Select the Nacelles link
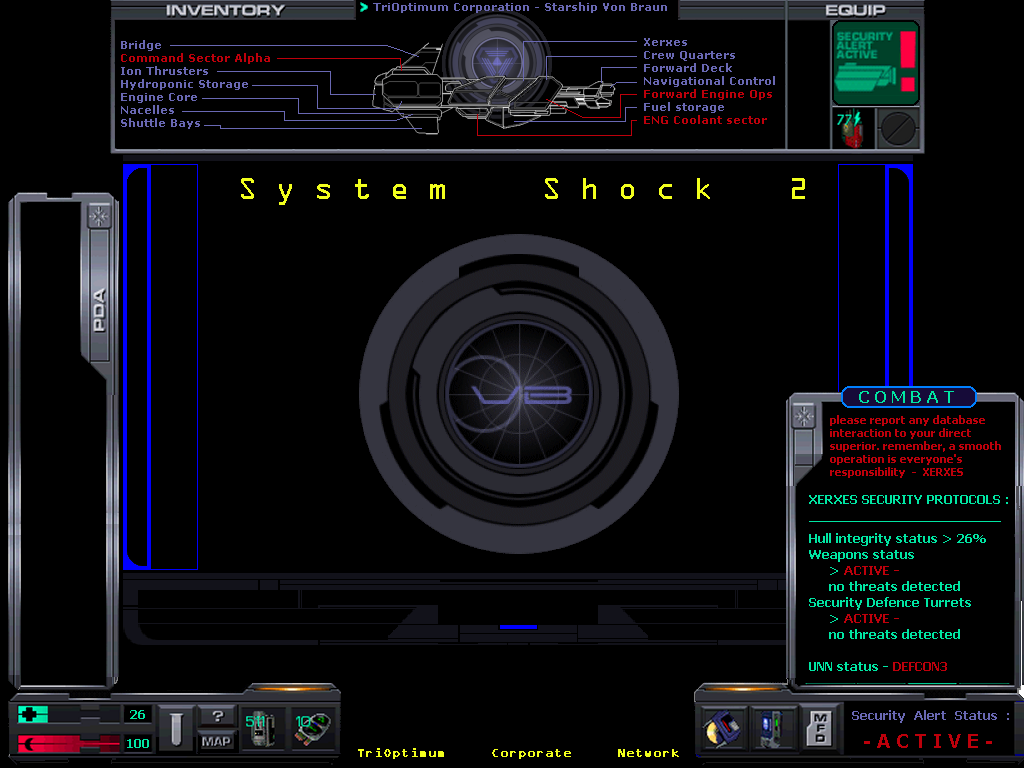Screen dimensions: 1024x768 pos(148,110)
